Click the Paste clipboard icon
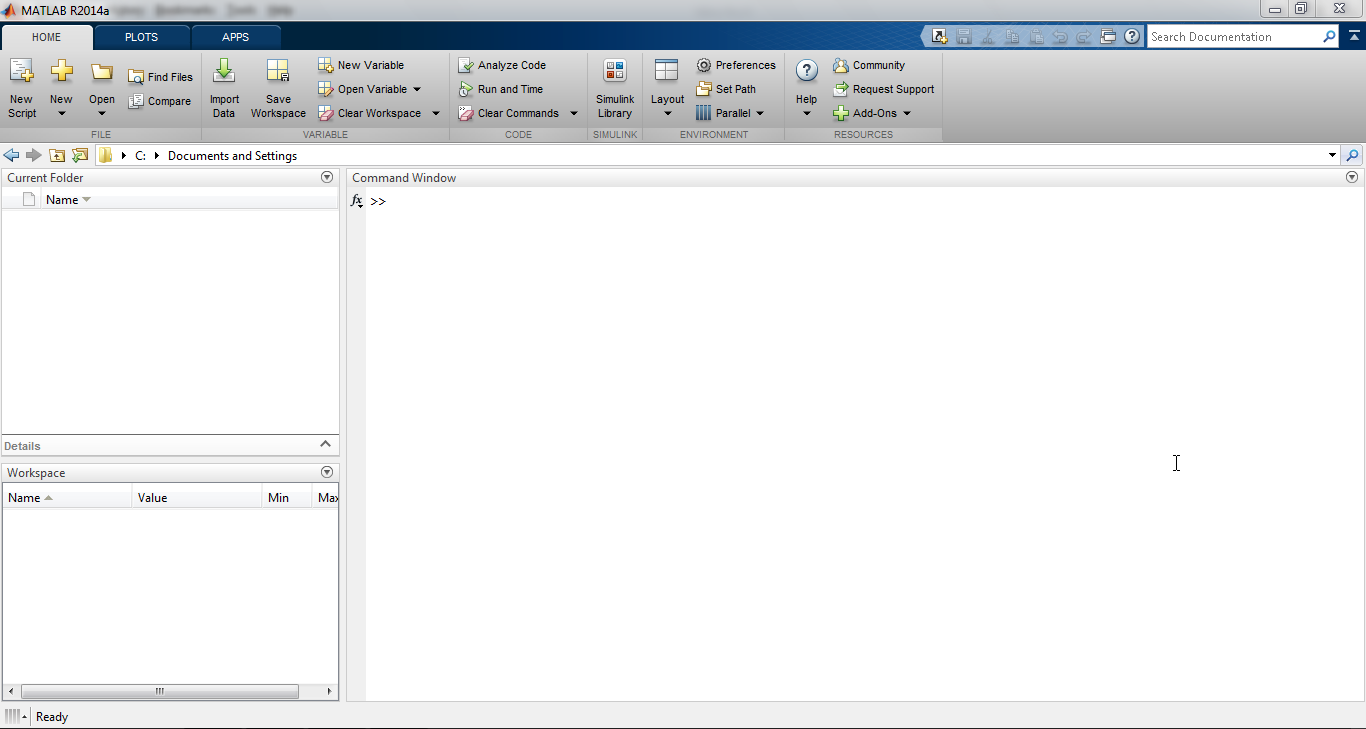Image resolution: width=1366 pixels, height=729 pixels. click(1036, 37)
